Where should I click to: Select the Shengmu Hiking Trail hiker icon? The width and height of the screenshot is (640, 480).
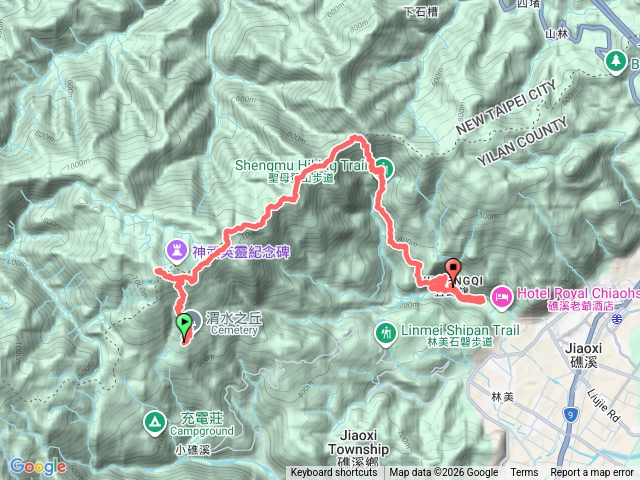(x=383, y=169)
